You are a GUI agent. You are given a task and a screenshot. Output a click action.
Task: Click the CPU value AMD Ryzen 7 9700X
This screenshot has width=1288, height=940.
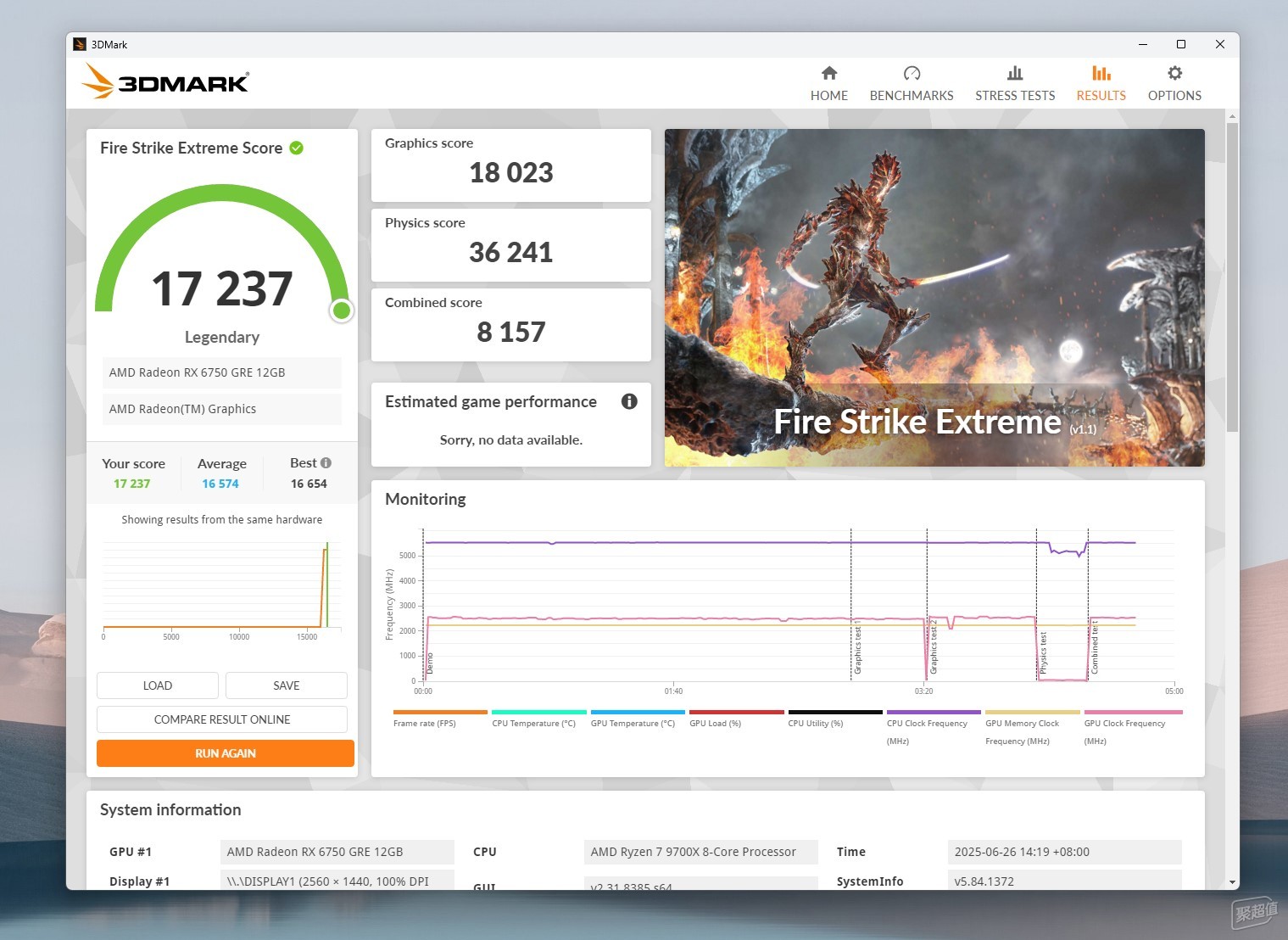click(x=701, y=852)
